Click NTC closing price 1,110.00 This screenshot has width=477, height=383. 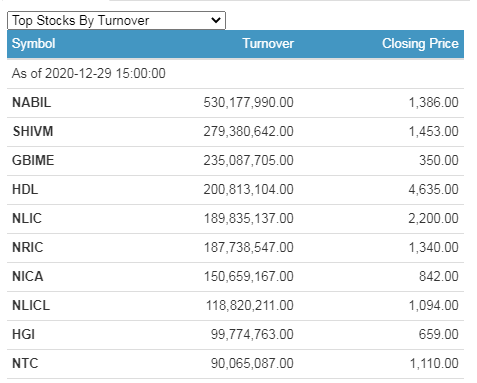pos(434,363)
